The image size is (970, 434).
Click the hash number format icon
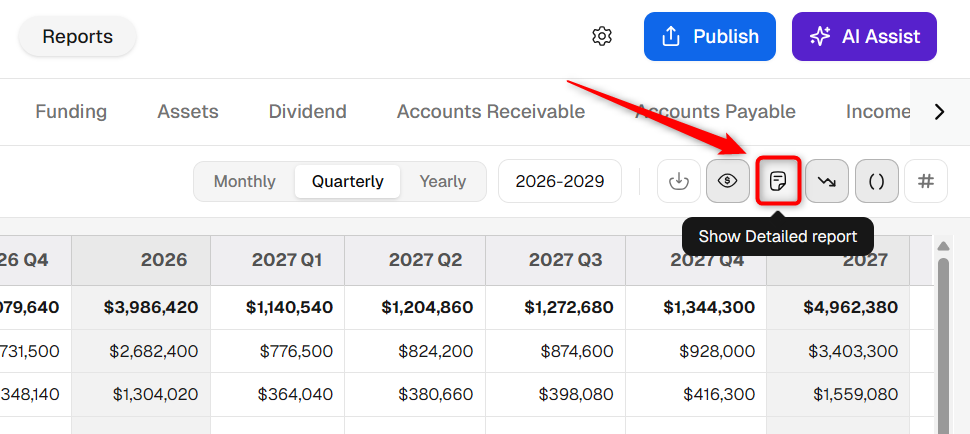click(x=926, y=181)
